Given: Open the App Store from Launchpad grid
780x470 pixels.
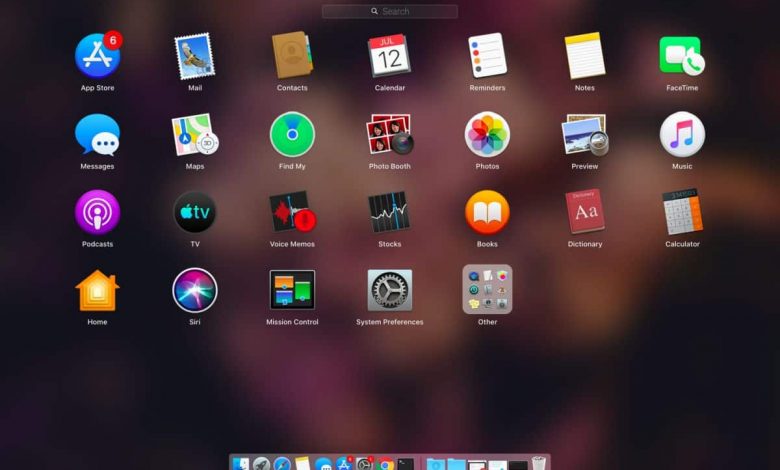Looking at the screenshot, I should (98, 56).
